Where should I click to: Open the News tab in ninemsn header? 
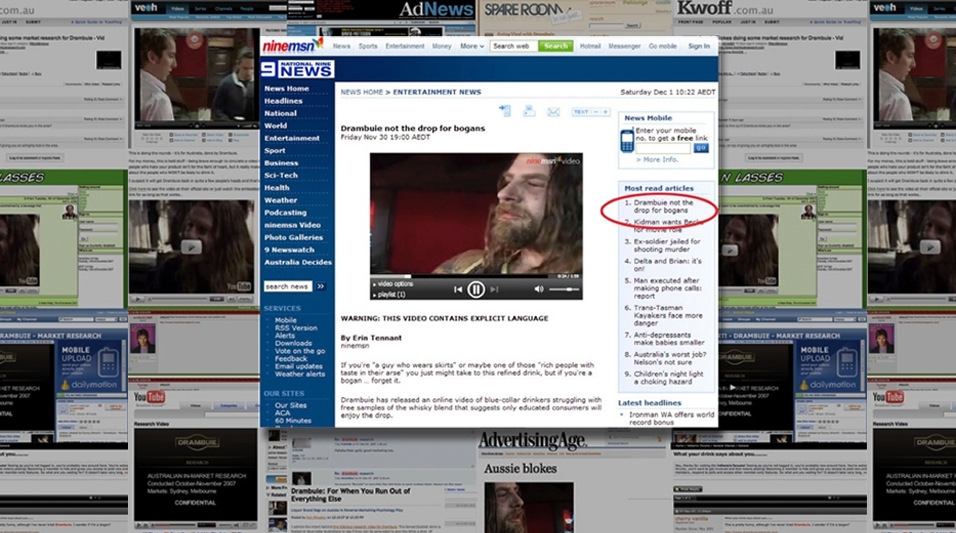pos(341,46)
